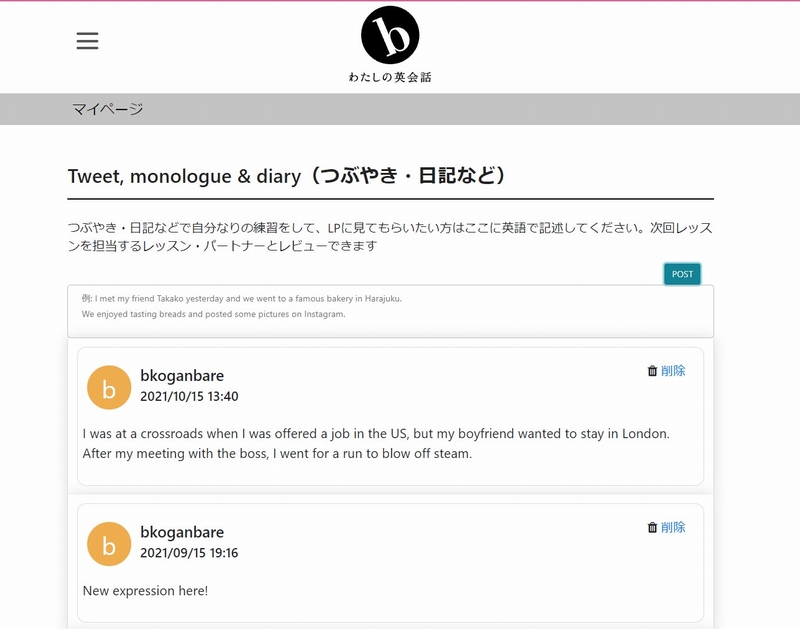Focus the diary text input box
The image size is (800, 629).
[x=390, y=311]
